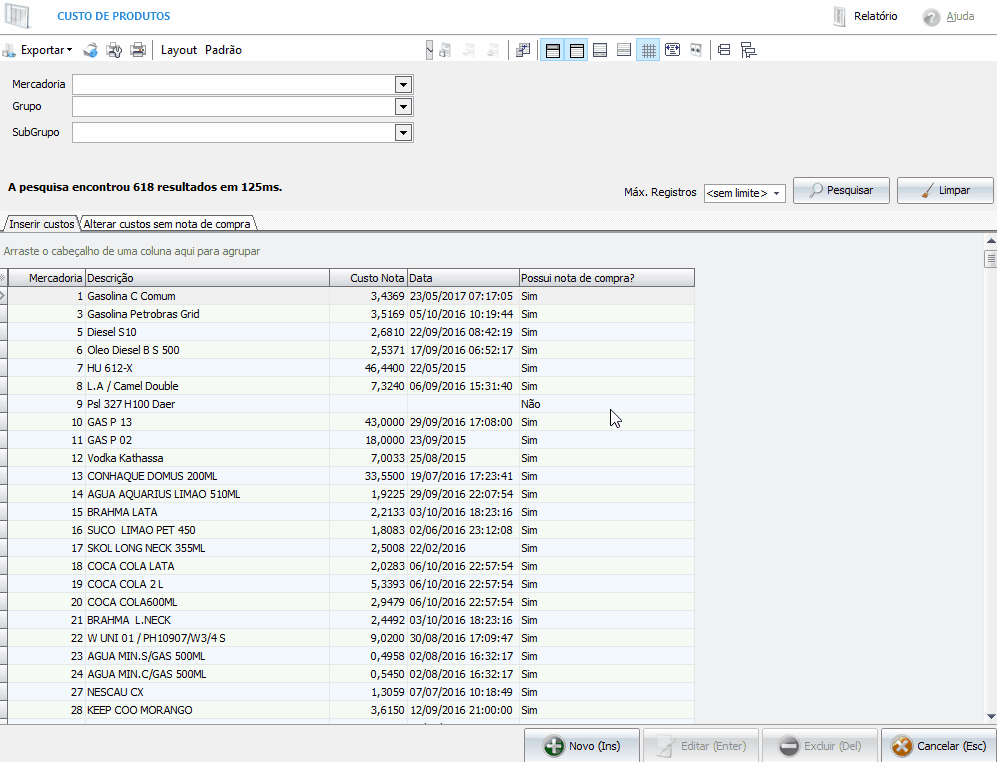Screen dimensions: 997x762
Task: Click the Editar (Enter) button
Action: (701, 745)
